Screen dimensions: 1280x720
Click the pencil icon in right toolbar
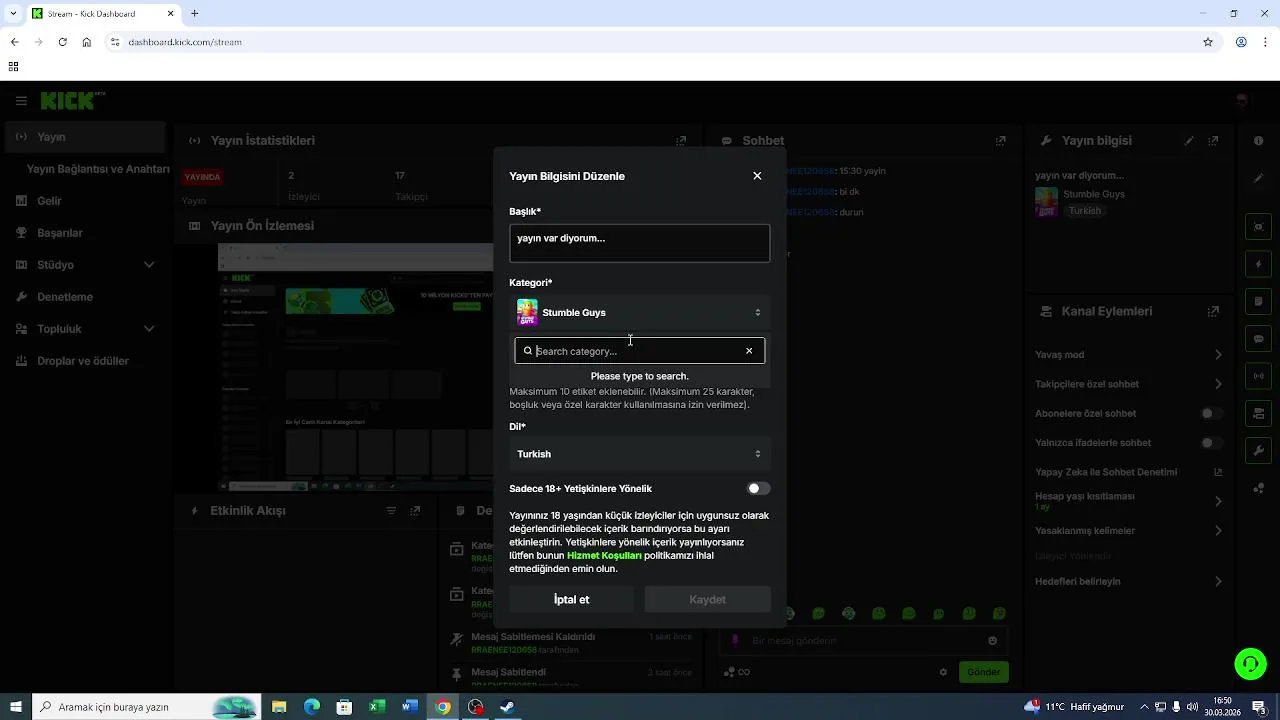(1259, 178)
